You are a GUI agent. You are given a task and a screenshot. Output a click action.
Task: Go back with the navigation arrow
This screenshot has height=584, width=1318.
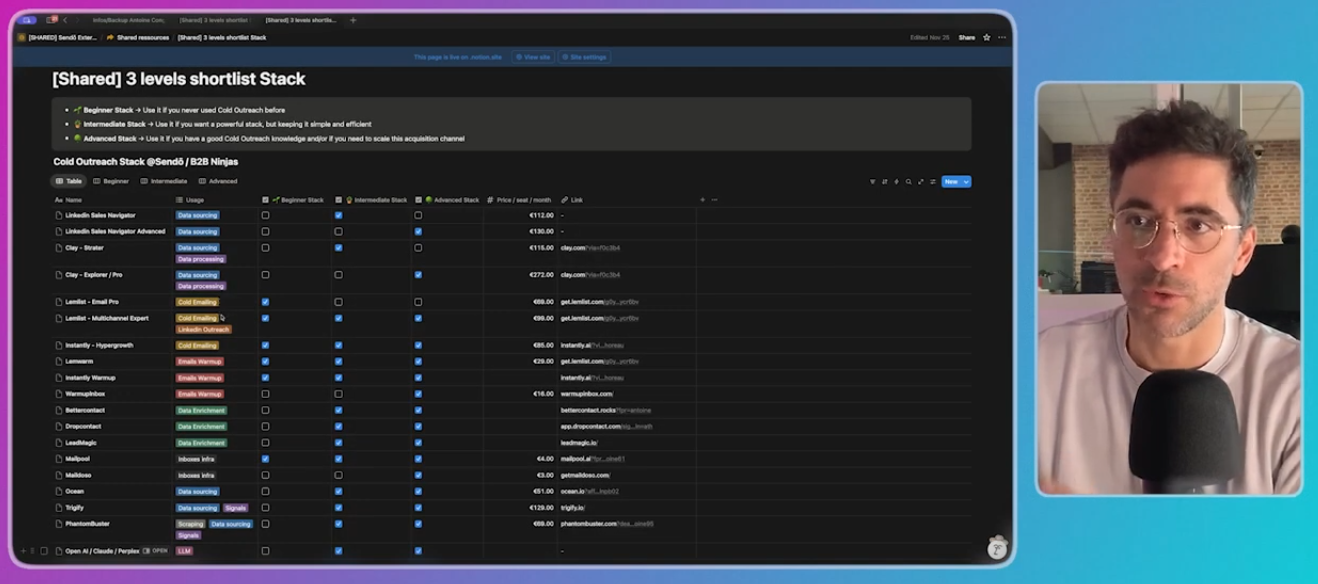tap(65, 20)
